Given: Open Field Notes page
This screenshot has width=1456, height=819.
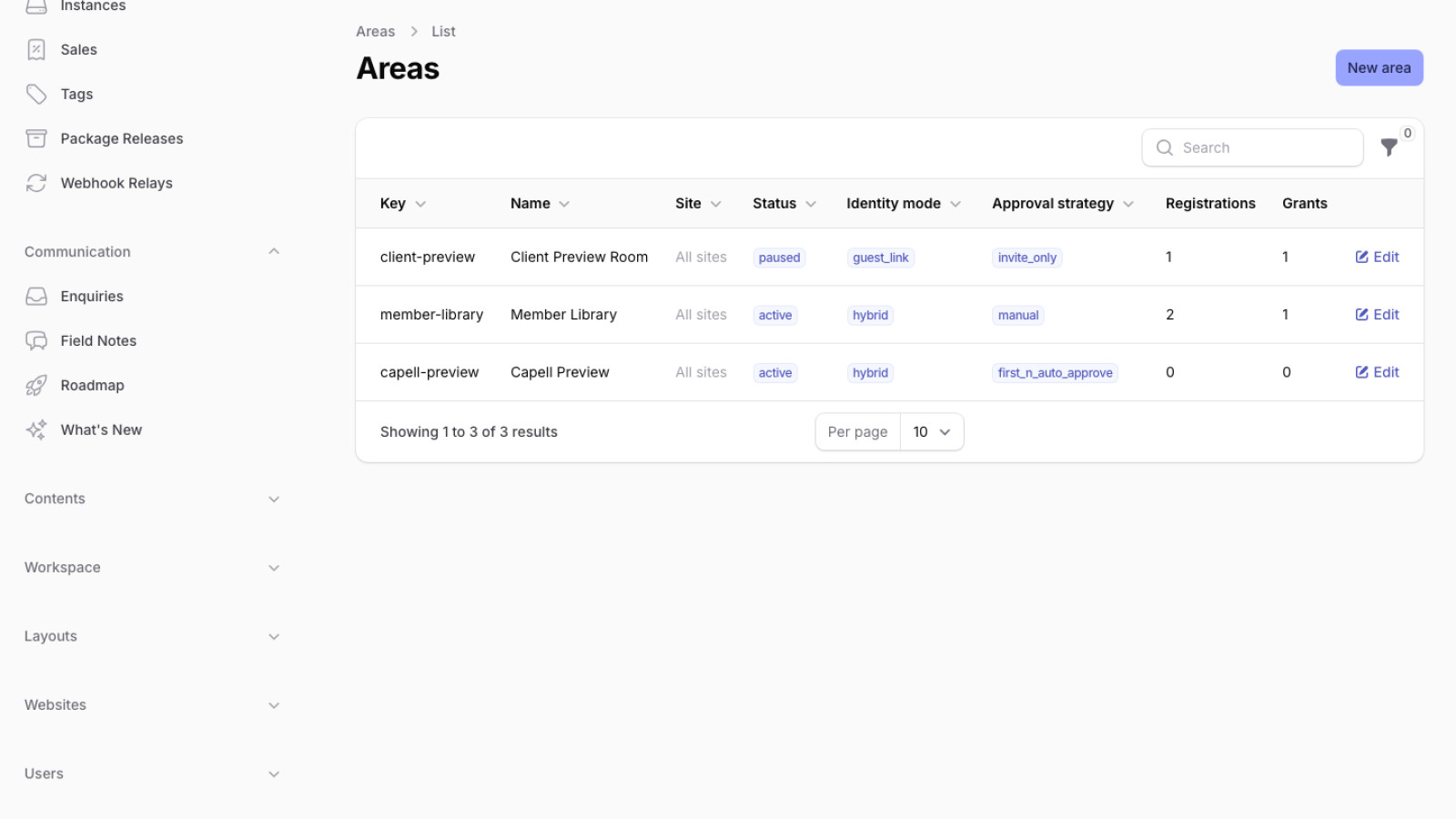Looking at the screenshot, I should point(98,341).
